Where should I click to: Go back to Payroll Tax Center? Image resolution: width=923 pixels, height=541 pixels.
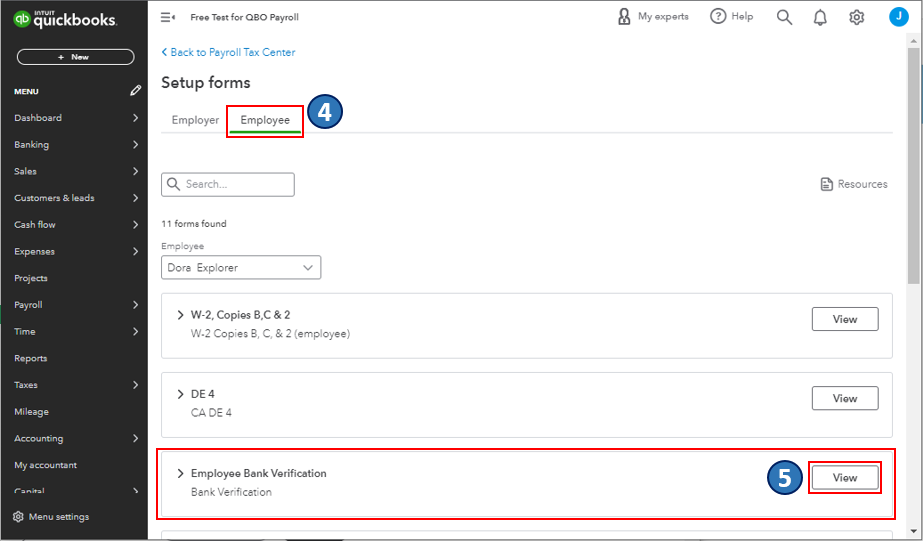[x=232, y=52]
